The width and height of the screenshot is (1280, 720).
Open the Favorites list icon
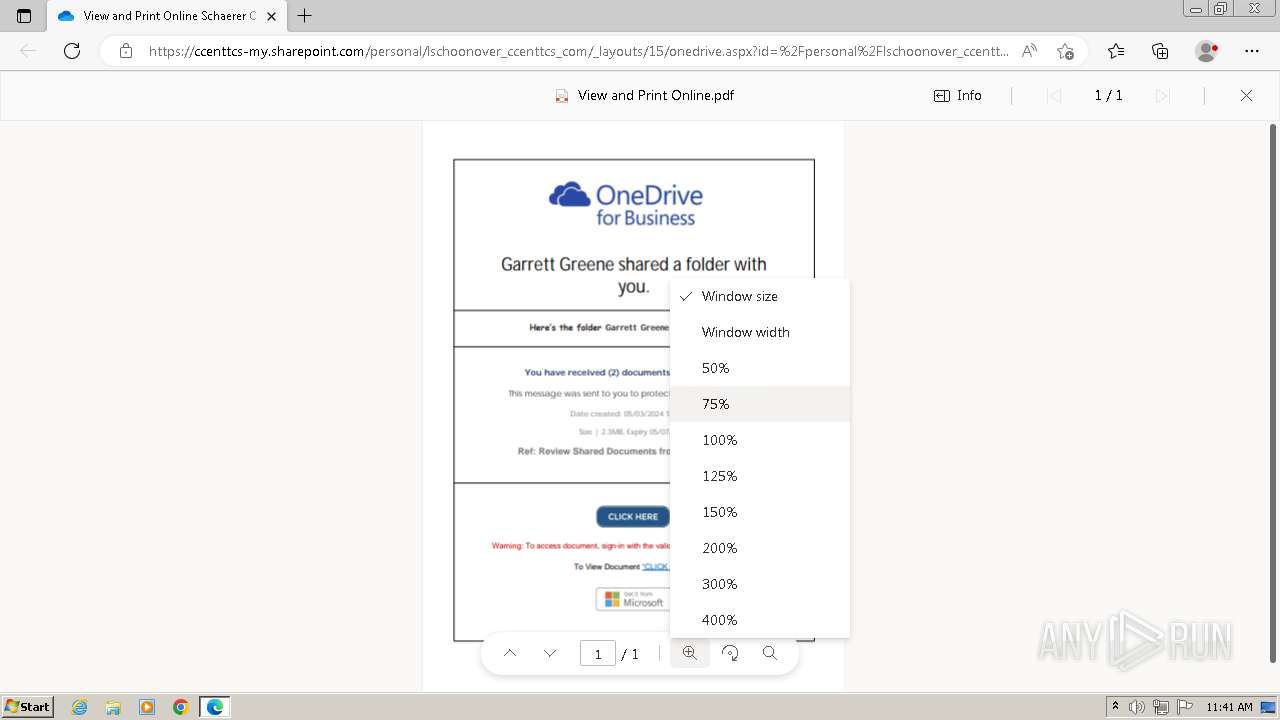pos(1116,51)
